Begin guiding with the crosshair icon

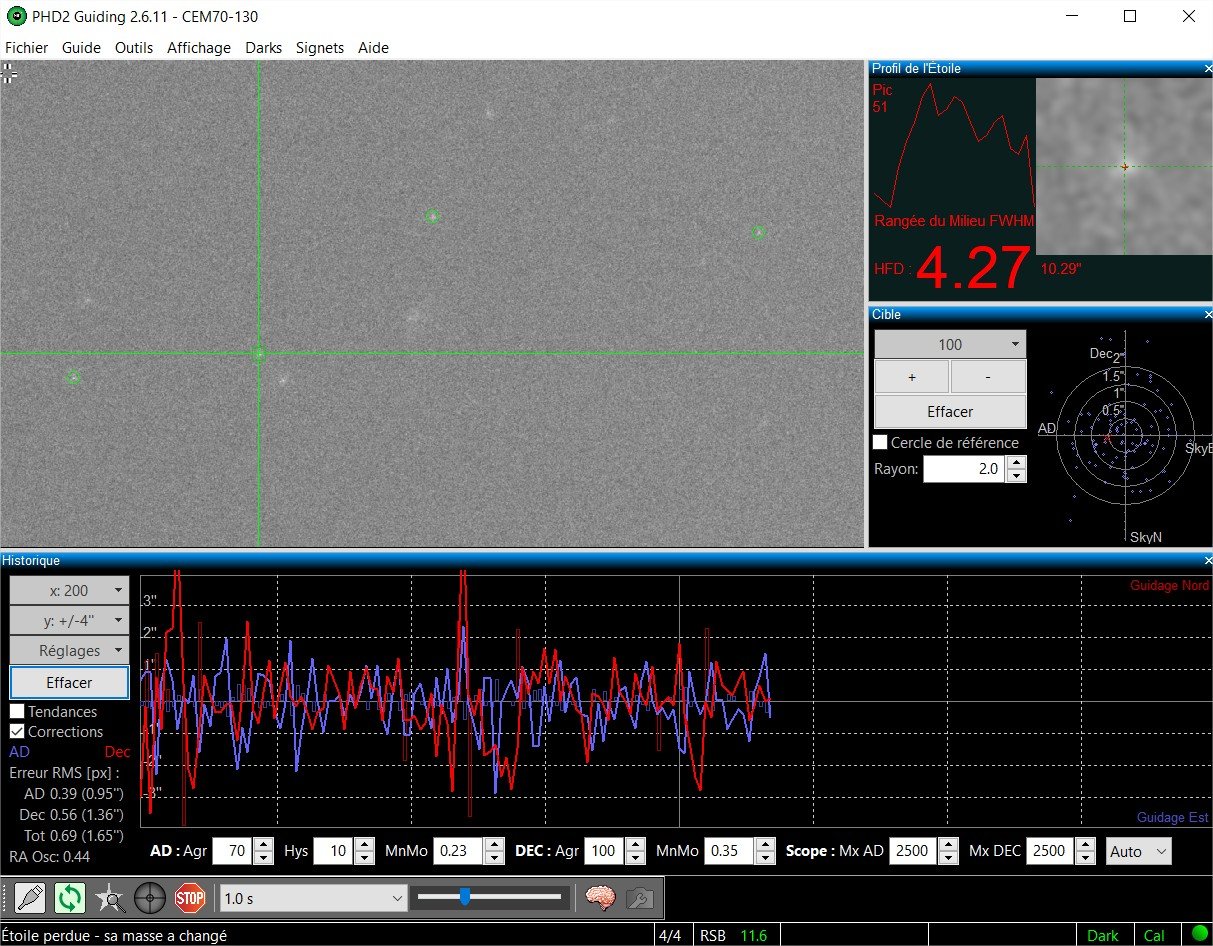point(150,898)
